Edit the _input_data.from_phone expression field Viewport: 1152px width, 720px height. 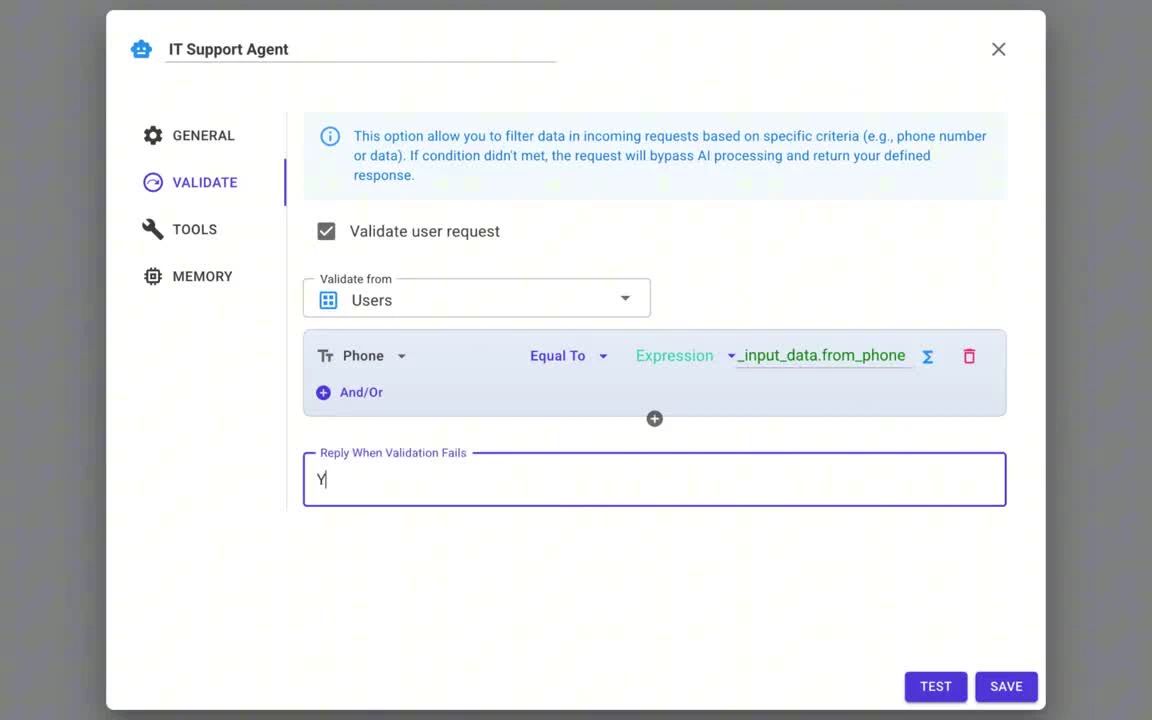(x=824, y=356)
